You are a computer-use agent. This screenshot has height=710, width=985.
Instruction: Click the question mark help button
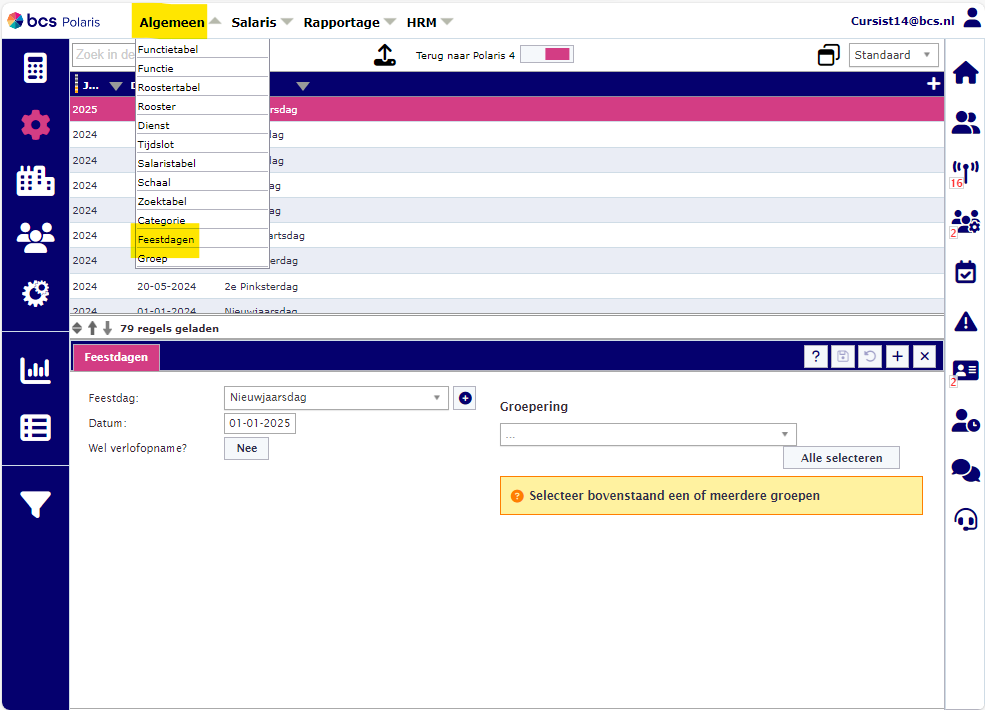(x=815, y=356)
